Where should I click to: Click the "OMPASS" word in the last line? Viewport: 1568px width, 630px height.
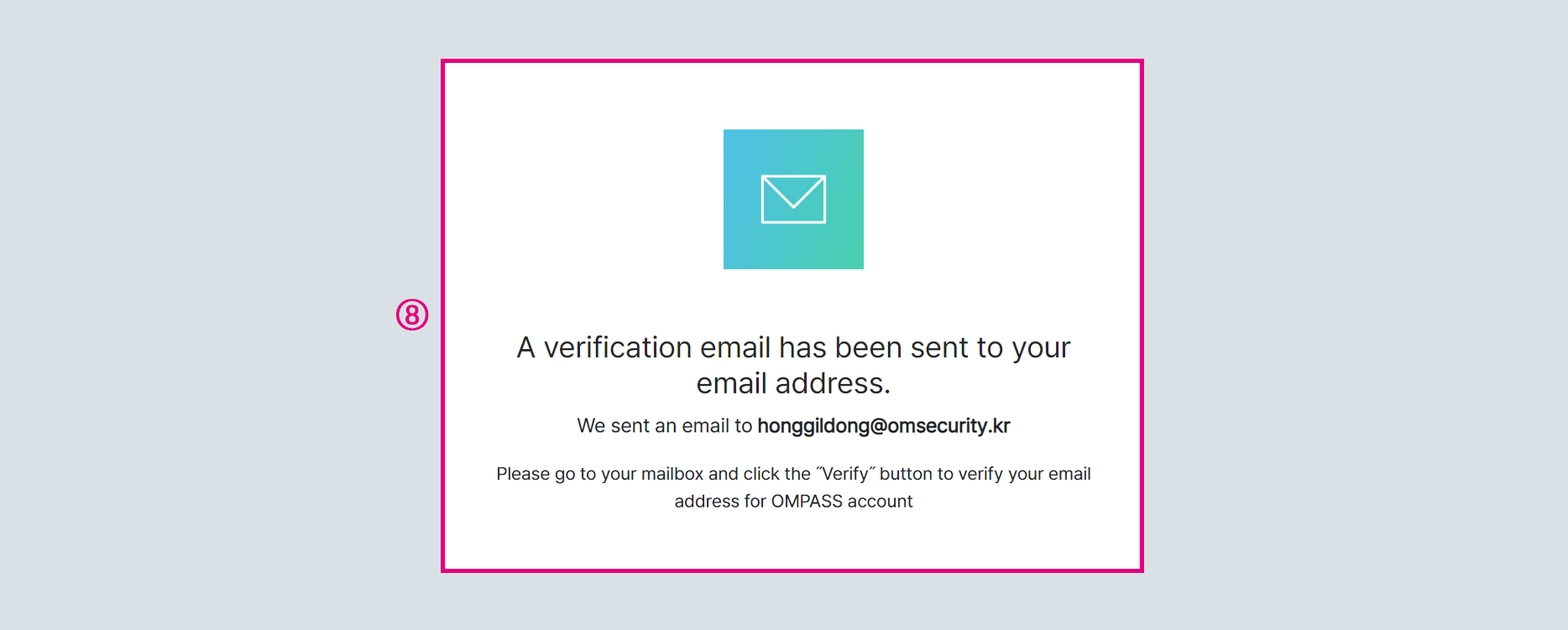click(x=807, y=502)
